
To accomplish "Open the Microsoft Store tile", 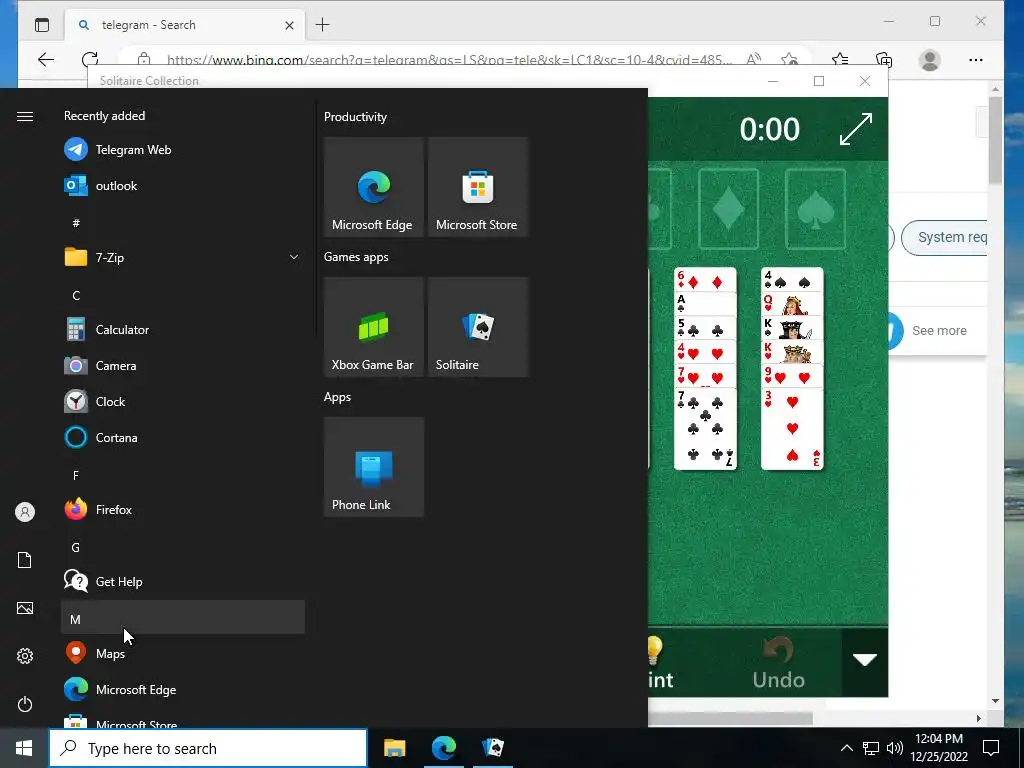I will click(478, 187).
